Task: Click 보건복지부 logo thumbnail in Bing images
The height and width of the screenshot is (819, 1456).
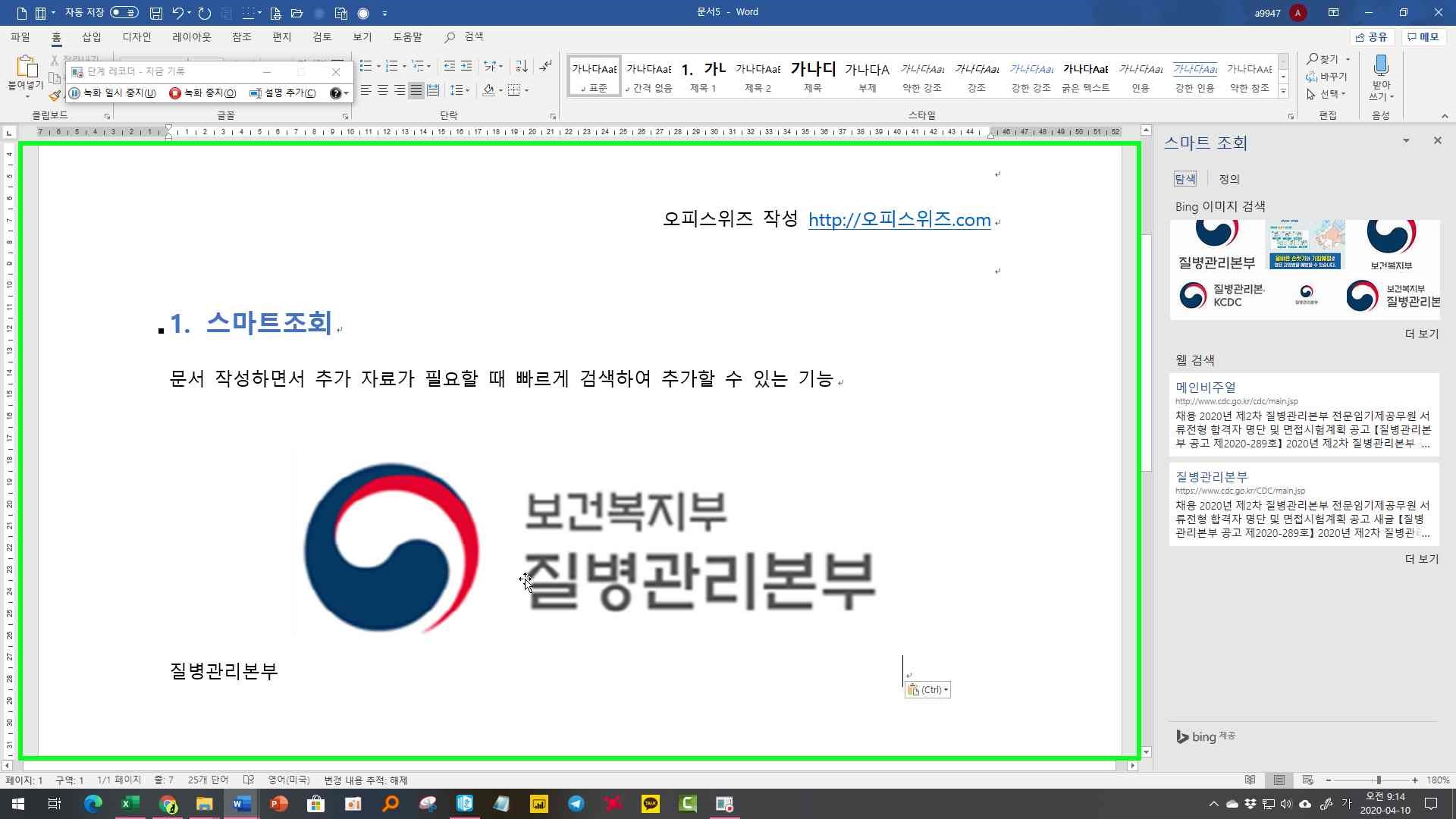Action: 1391,245
